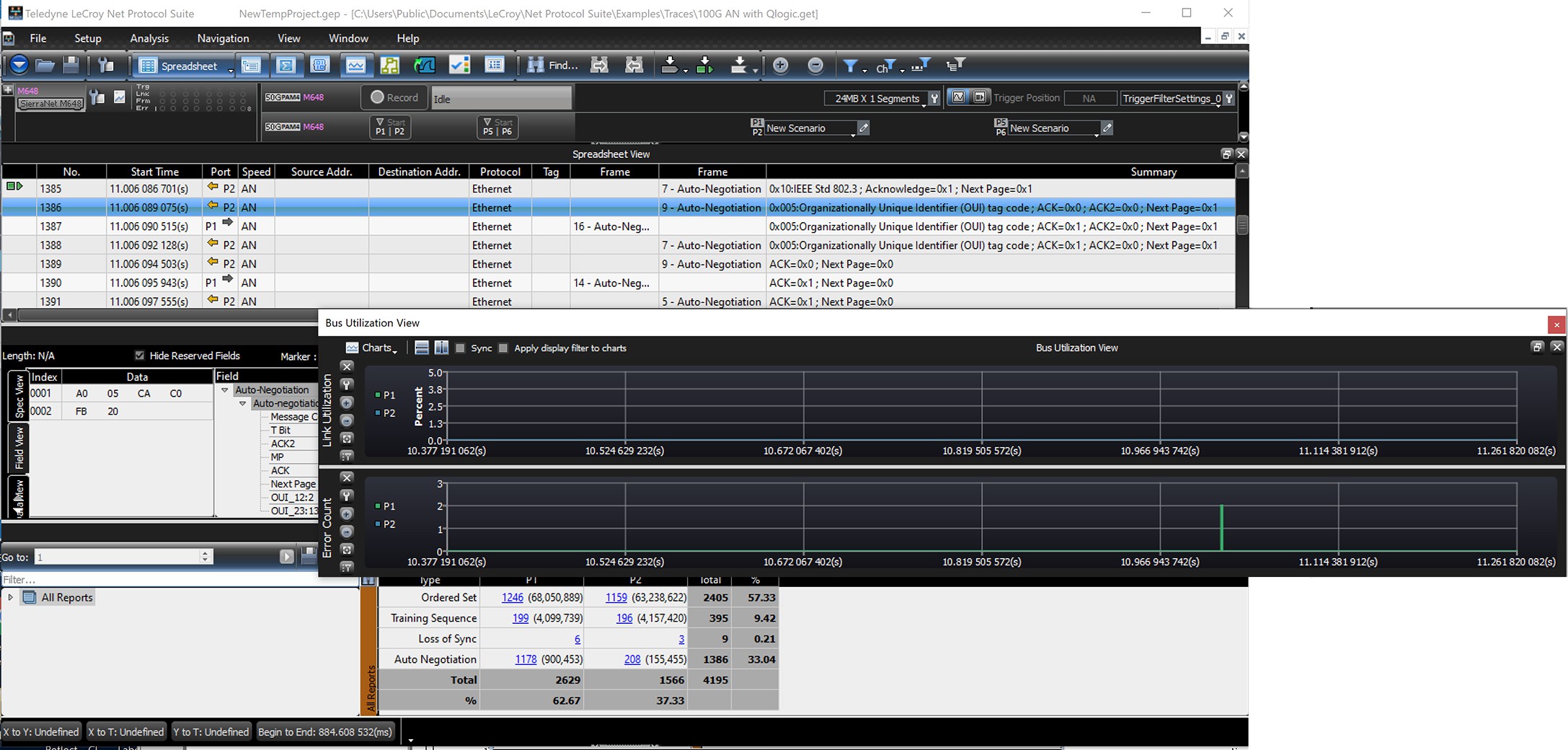The image size is (1568, 750).
Task: Click the pencil icon beside P1 New Scenario
Action: (x=864, y=128)
